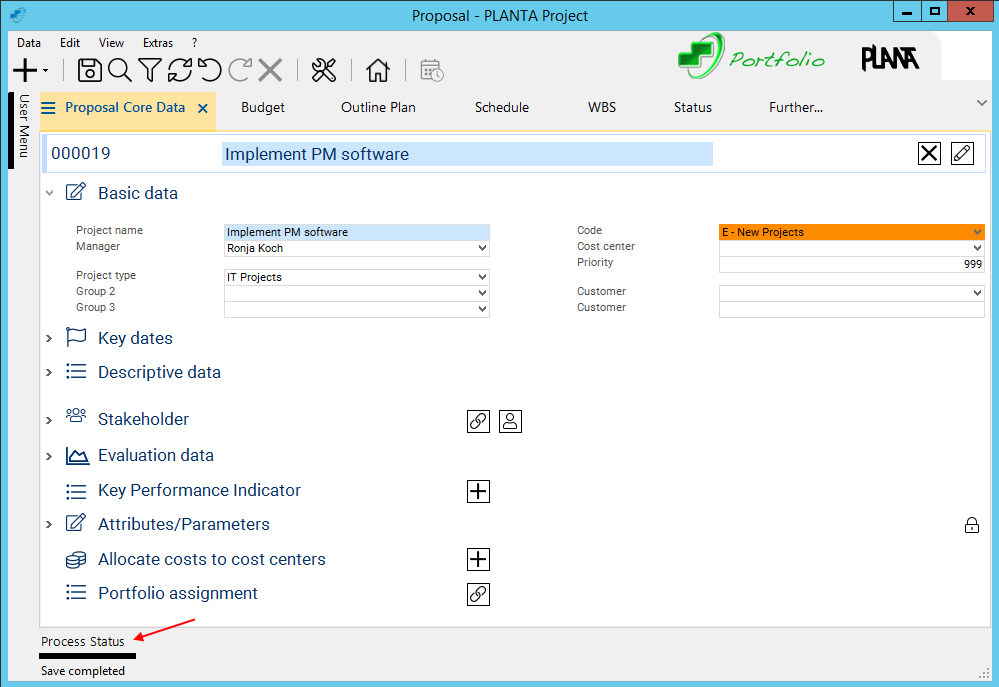Click the Redo arrow icon
The height and width of the screenshot is (687, 999).
coord(240,70)
